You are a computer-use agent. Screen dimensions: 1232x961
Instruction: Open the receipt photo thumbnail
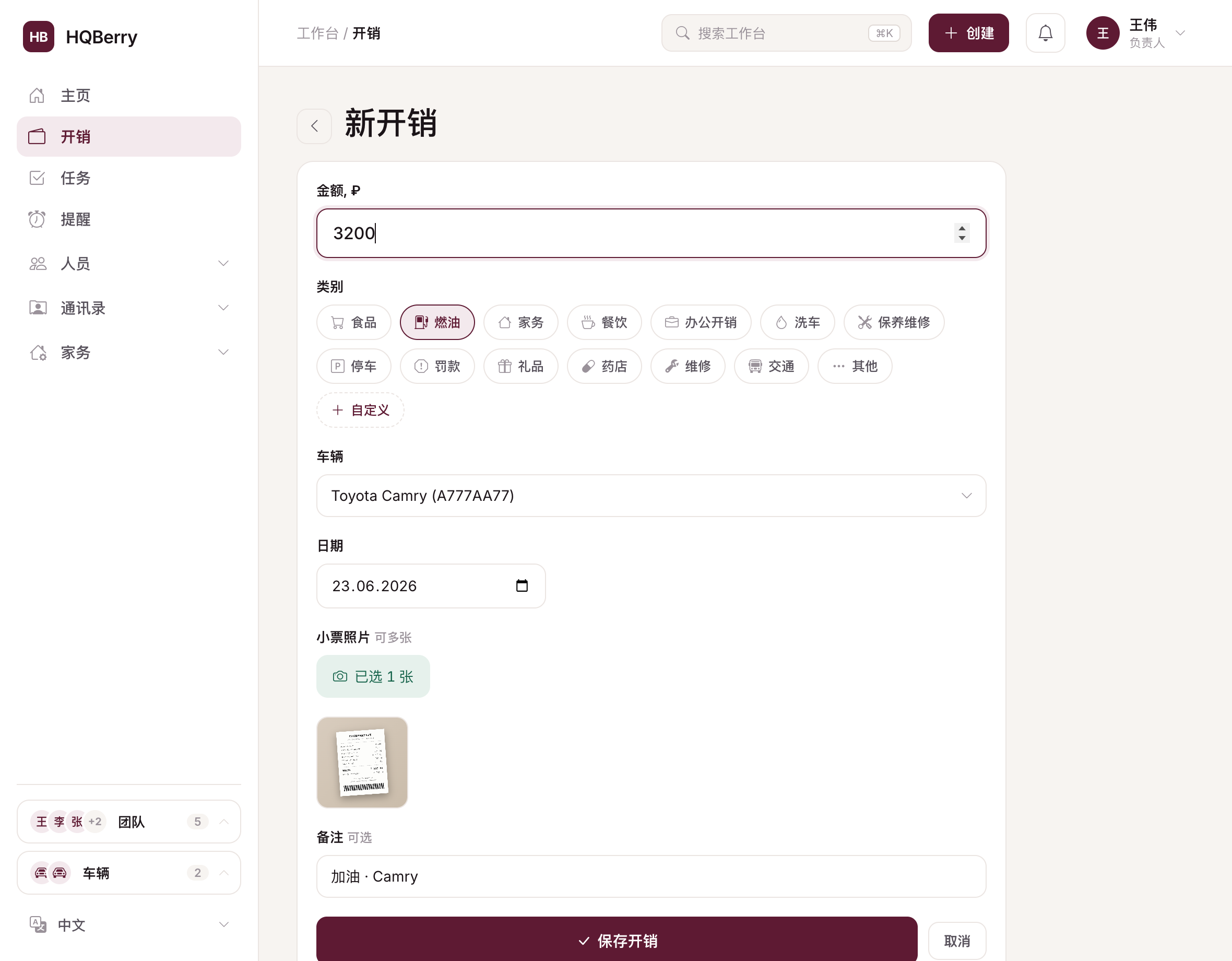(362, 763)
